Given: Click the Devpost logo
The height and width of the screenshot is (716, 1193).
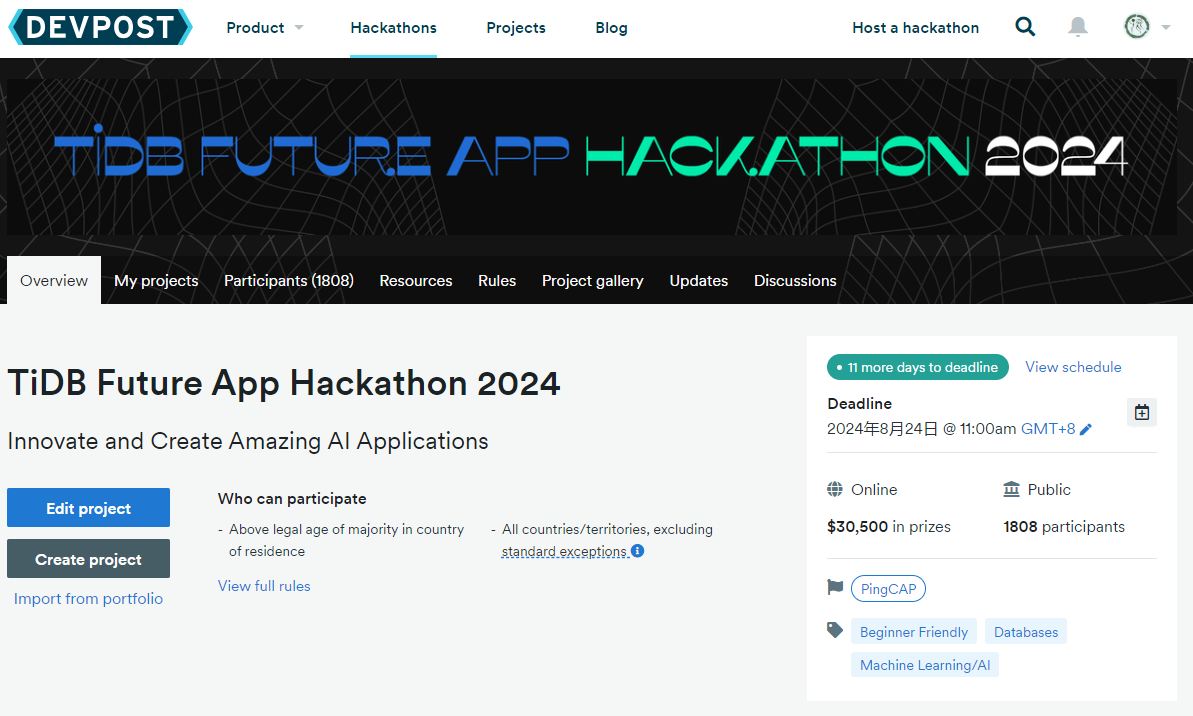Looking at the screenshot, I should pos(100,27).
